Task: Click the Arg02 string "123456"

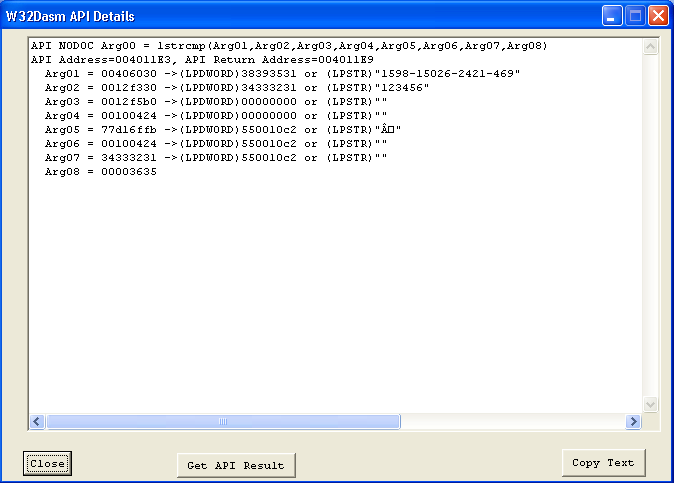Action: tap(401, 88)
